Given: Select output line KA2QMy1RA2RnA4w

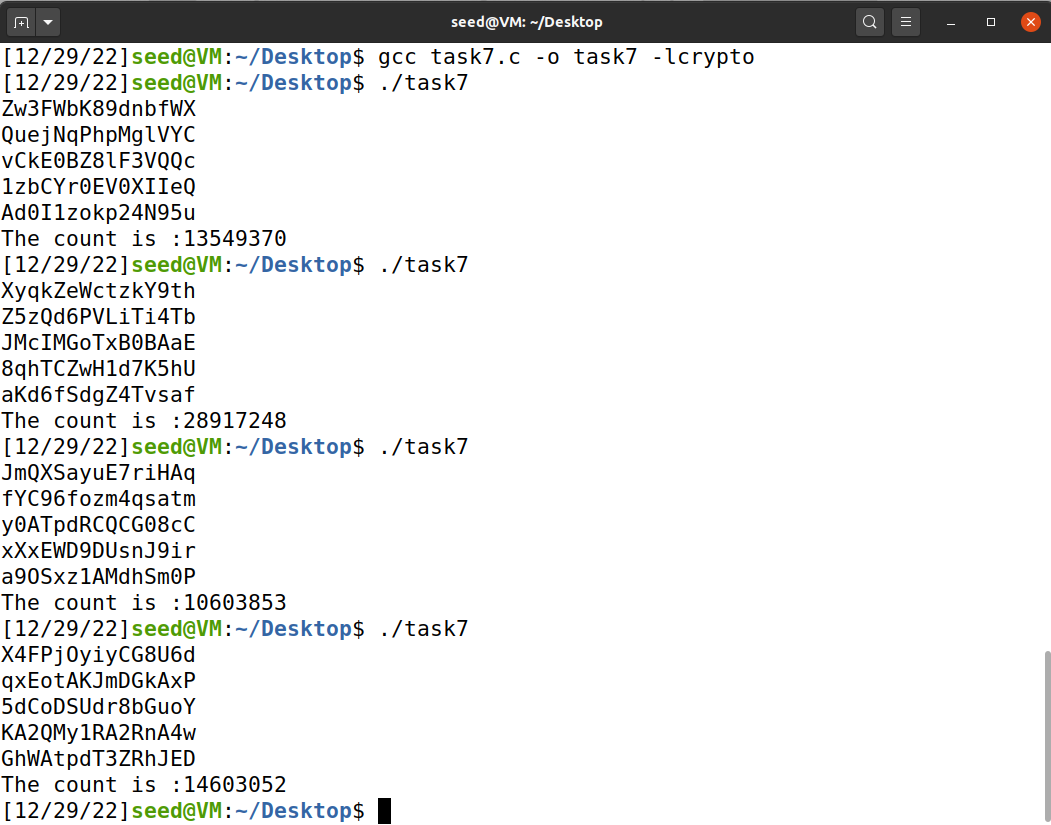Looking at the screenshot, I should click(x=99, y=733).
